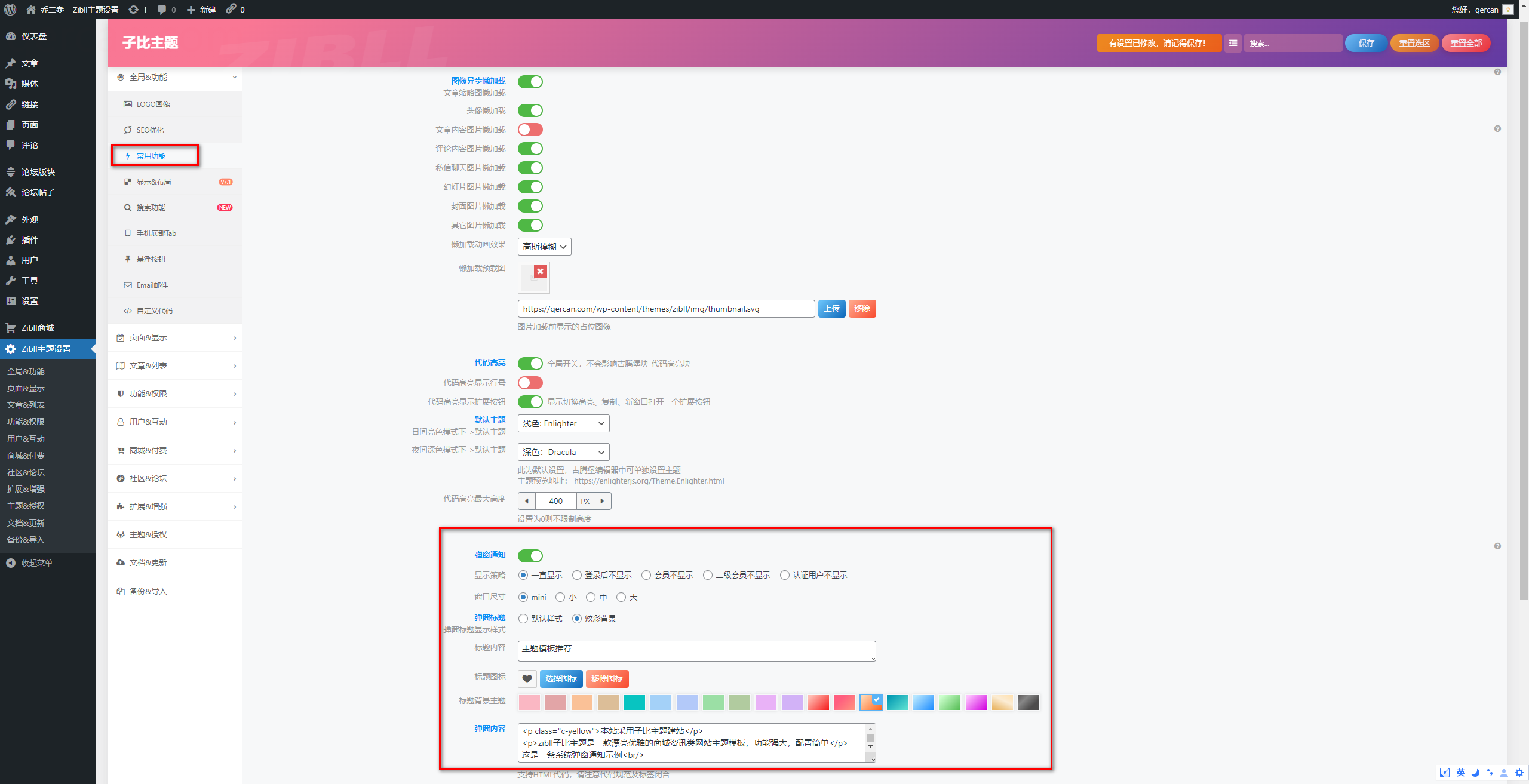Viewport: 1529px width, 784px height.
Task: Turn on 代码高亮显示行号 switch
Action: (530, 383)
